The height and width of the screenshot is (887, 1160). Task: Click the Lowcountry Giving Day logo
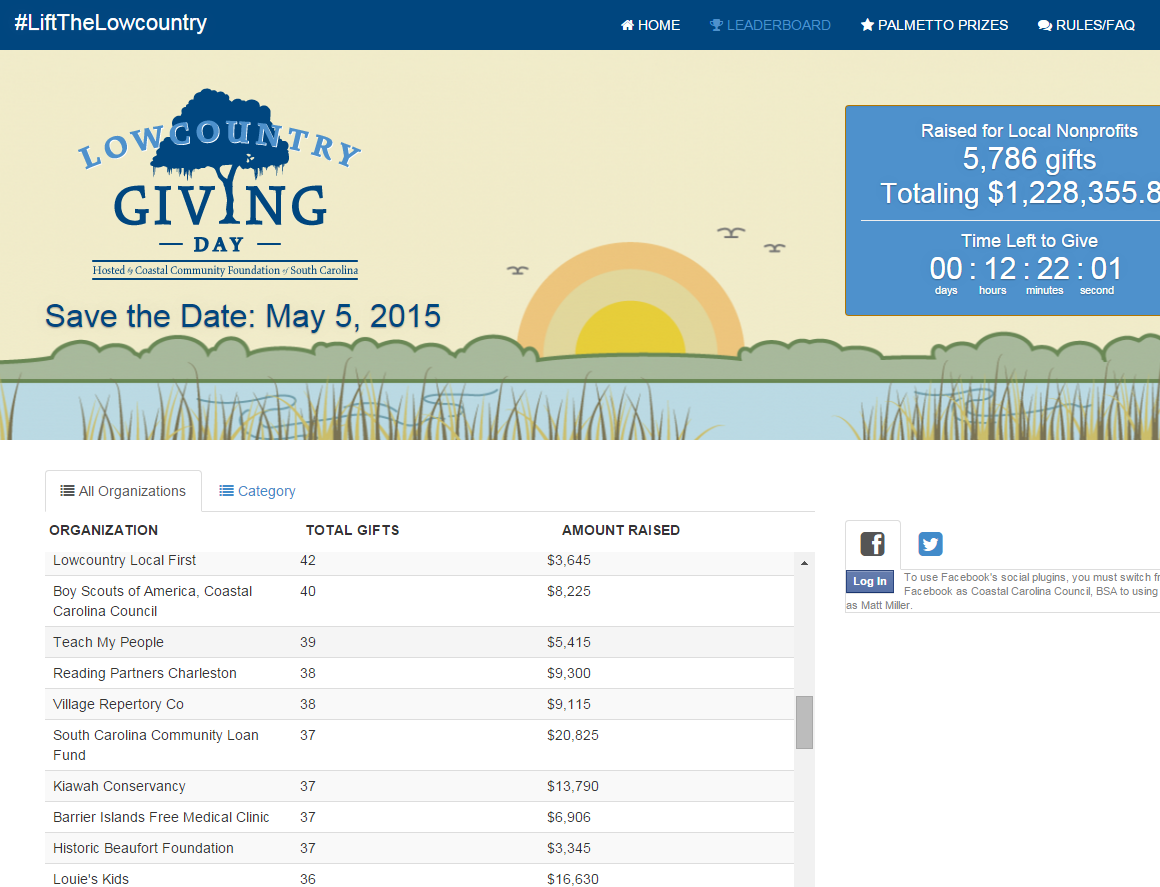[x=221, y=183]
